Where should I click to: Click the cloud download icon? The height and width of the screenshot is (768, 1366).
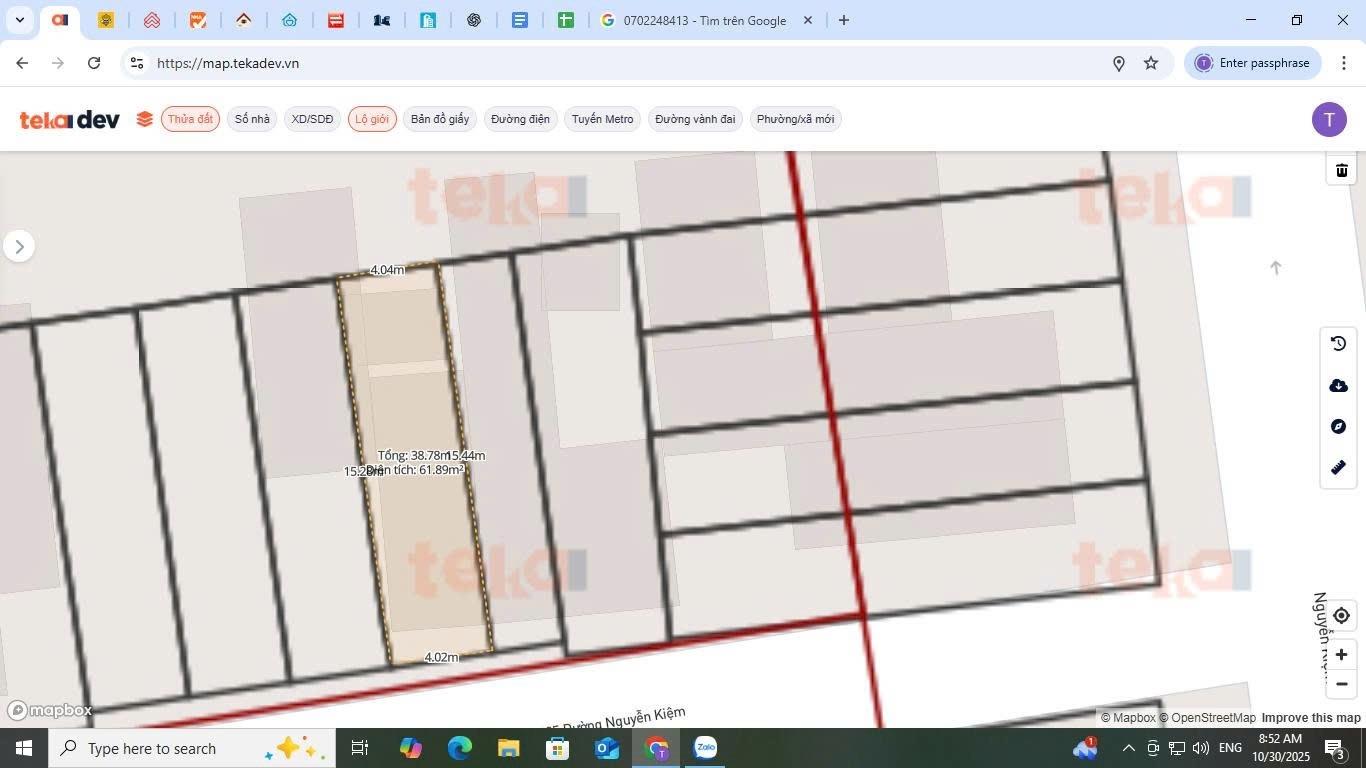(x=1338, y=386)
